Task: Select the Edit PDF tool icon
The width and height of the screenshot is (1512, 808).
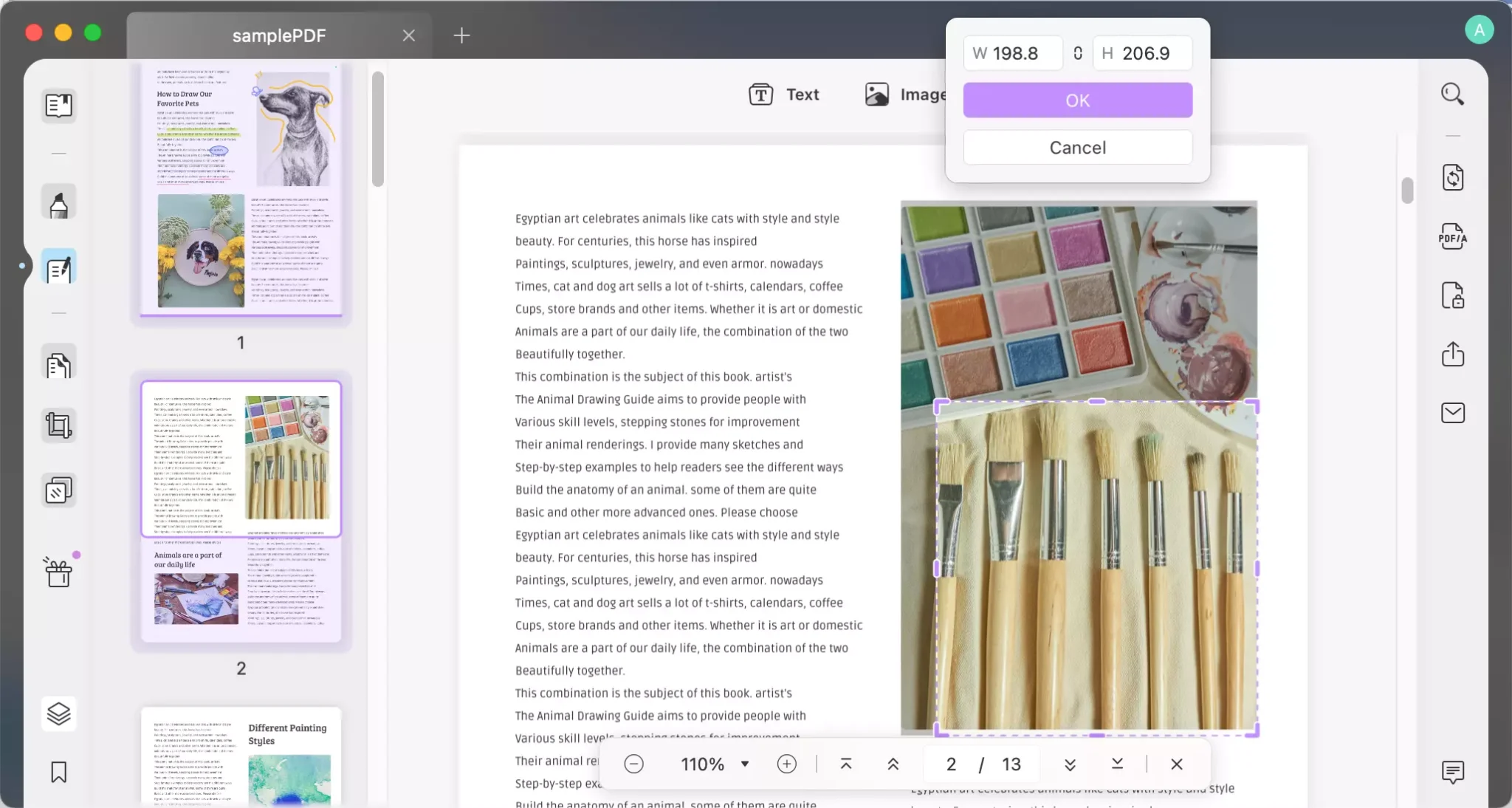Action: 58,267
